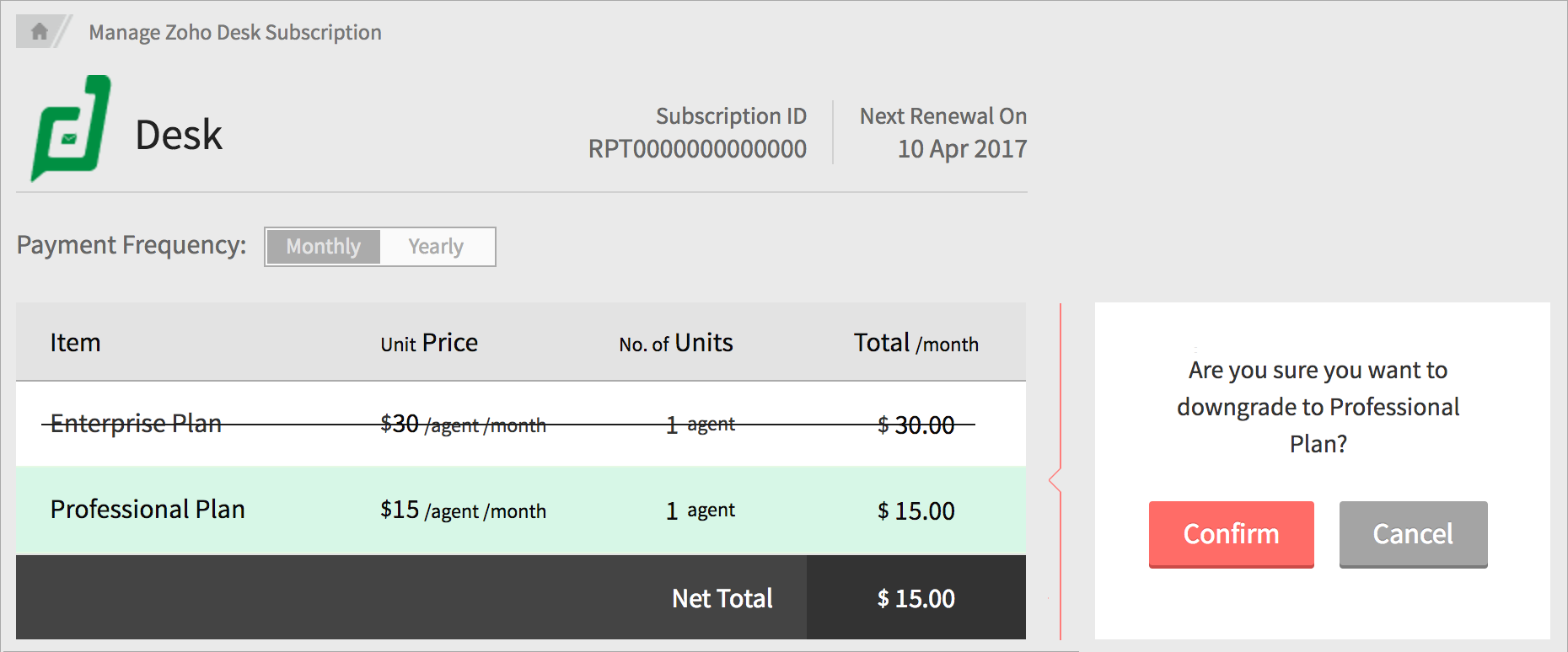This screenshot has width=1568, height=652.
Task: Cancel the downgrade confirmation
Action: pos(1413,534)
